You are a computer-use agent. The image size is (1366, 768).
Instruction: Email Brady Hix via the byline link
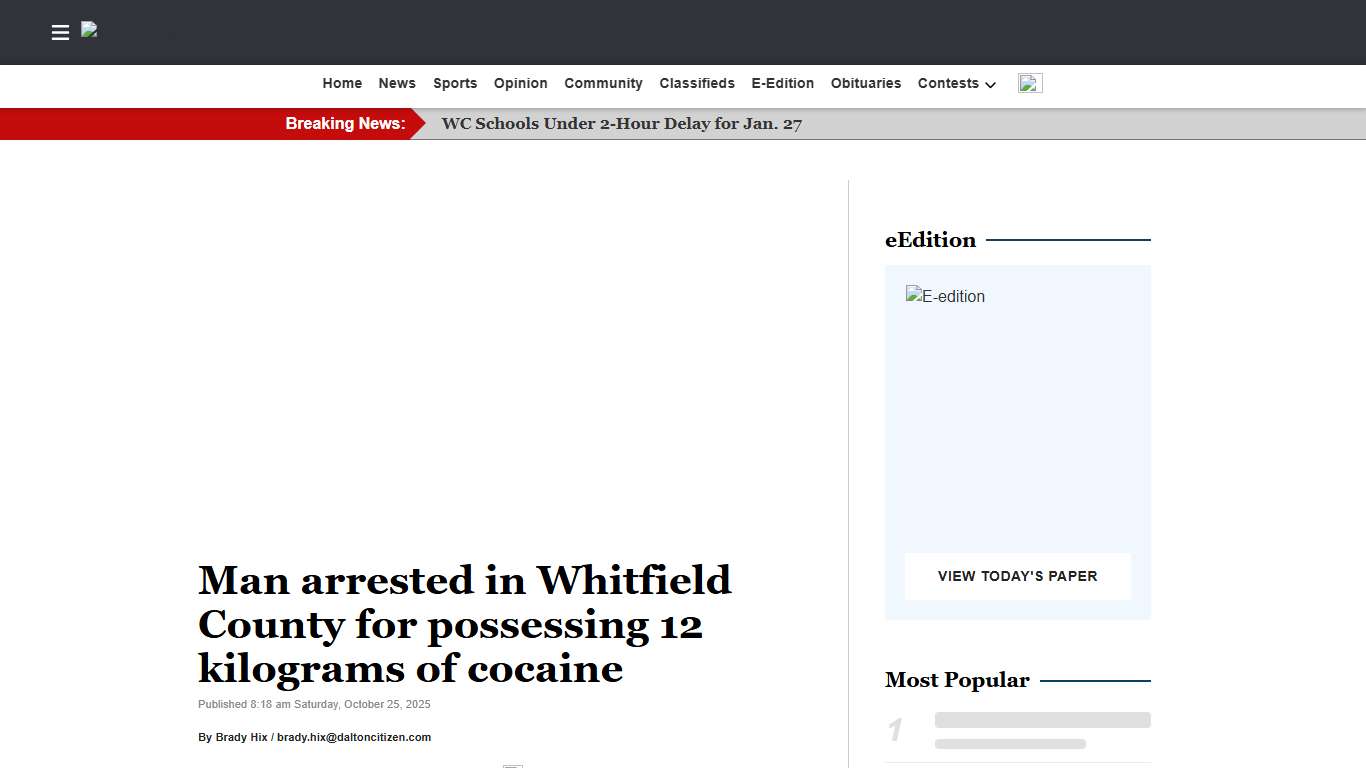click(353, 737)
